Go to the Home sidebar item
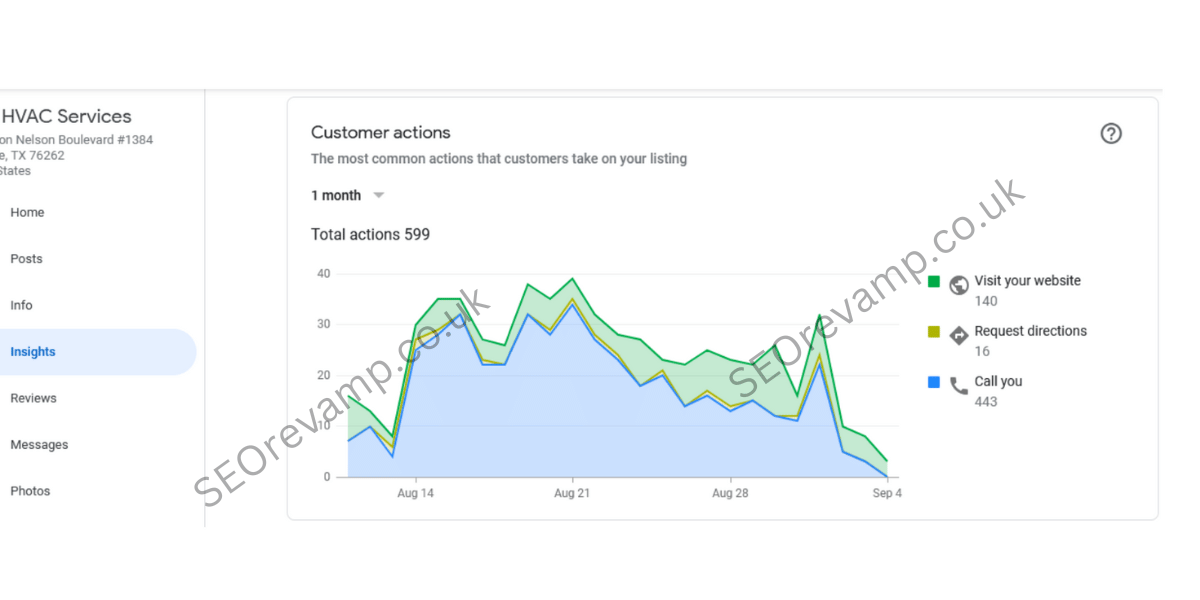This screenshot has height=600, width=1200. pos(27,212)
